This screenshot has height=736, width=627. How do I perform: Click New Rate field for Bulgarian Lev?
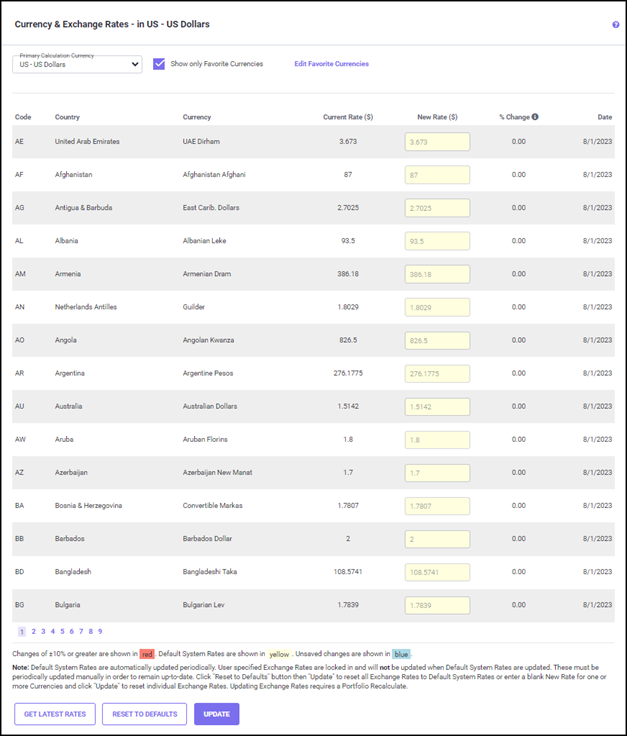coord(437,605)
